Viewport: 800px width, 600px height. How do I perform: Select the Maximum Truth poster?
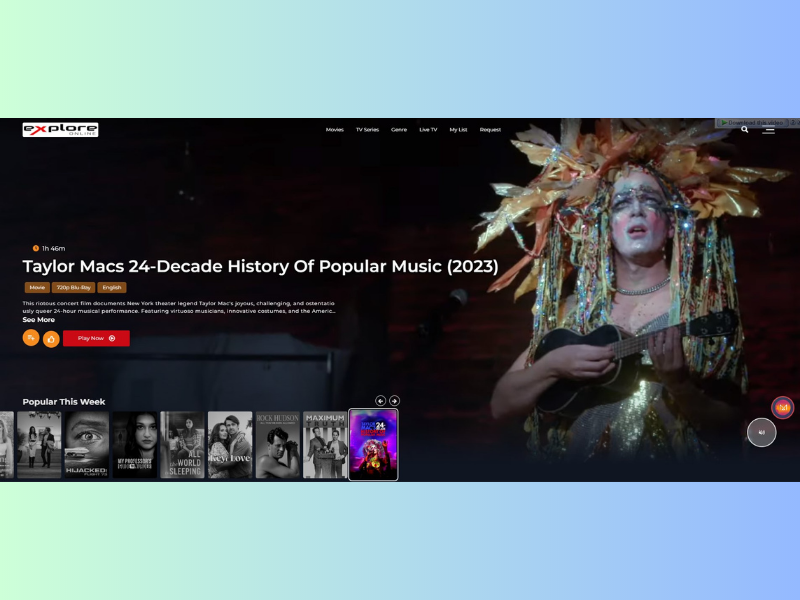pyautogui.click(x=325, y=445)
